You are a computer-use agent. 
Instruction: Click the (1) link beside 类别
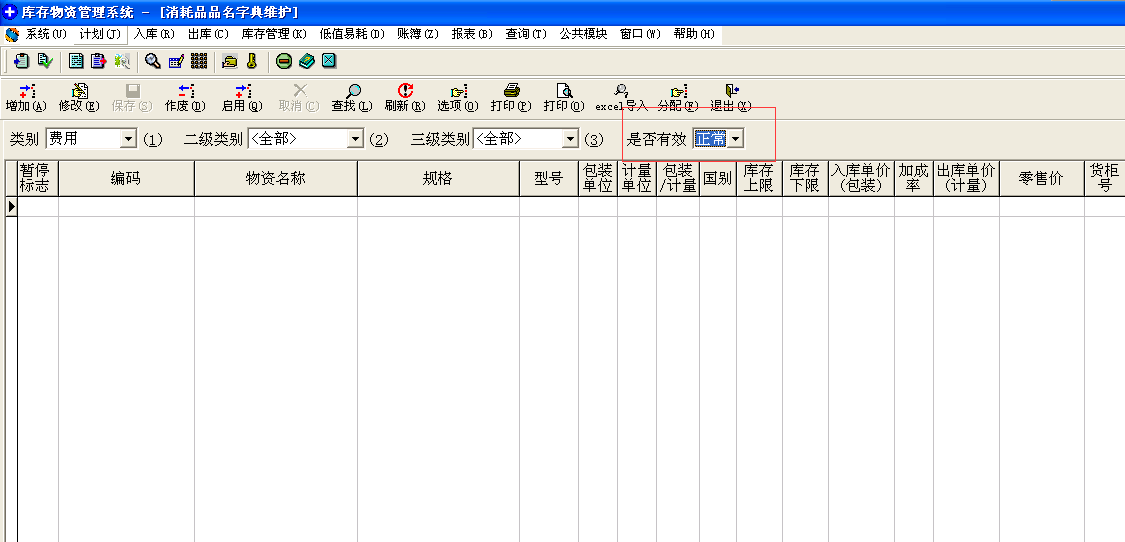[x=152, y=140]
